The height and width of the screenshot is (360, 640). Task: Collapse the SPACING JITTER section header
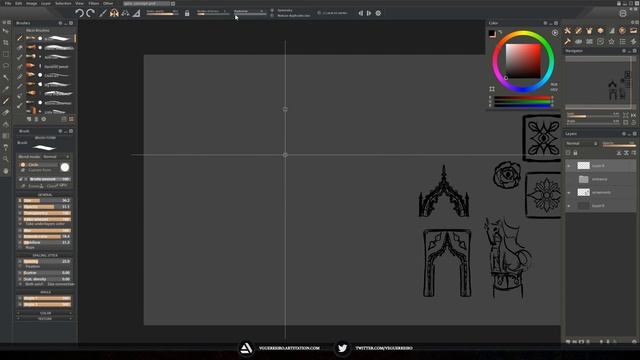point(45,255)
